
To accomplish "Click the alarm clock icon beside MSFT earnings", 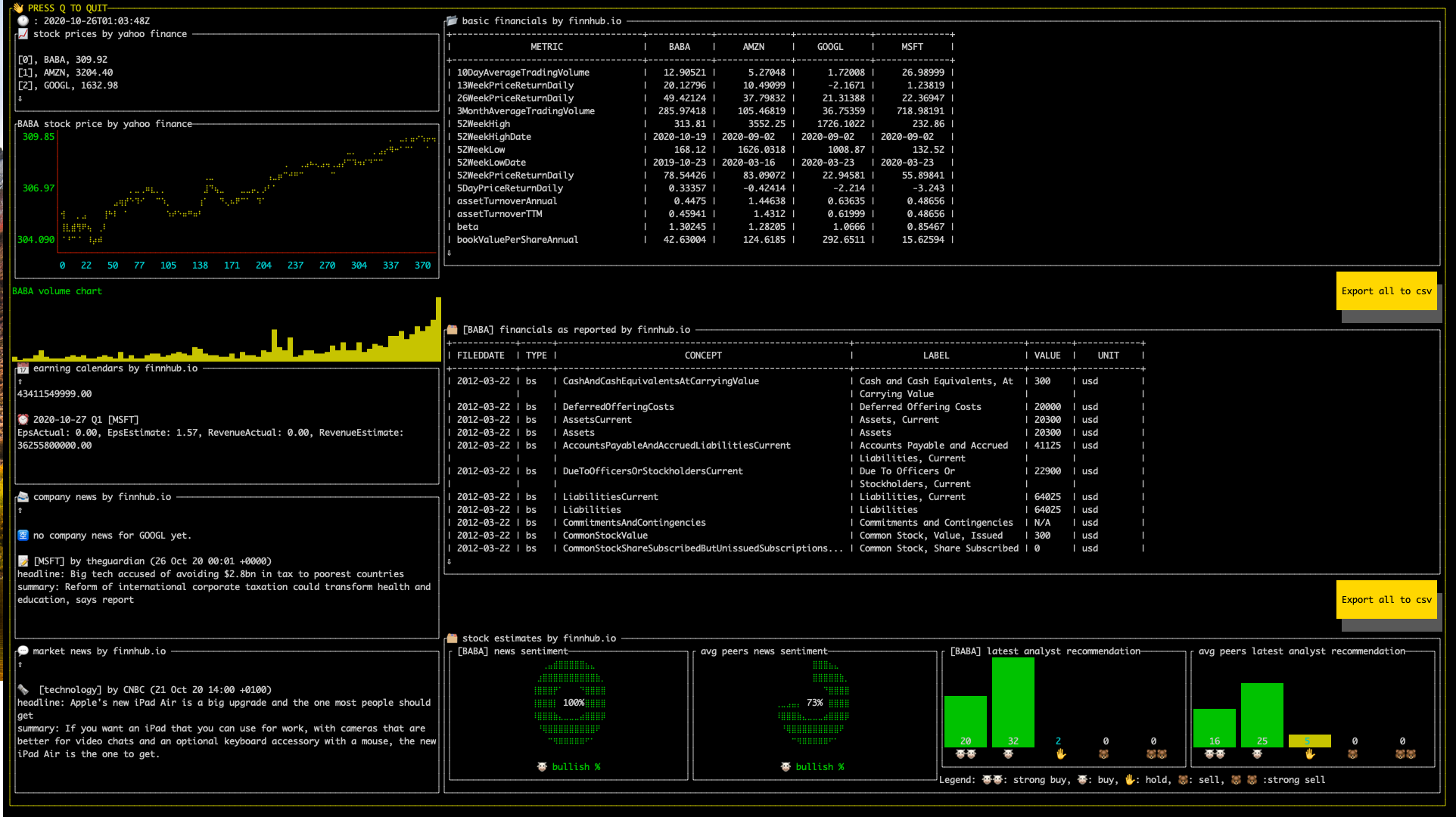I will 23,420.
